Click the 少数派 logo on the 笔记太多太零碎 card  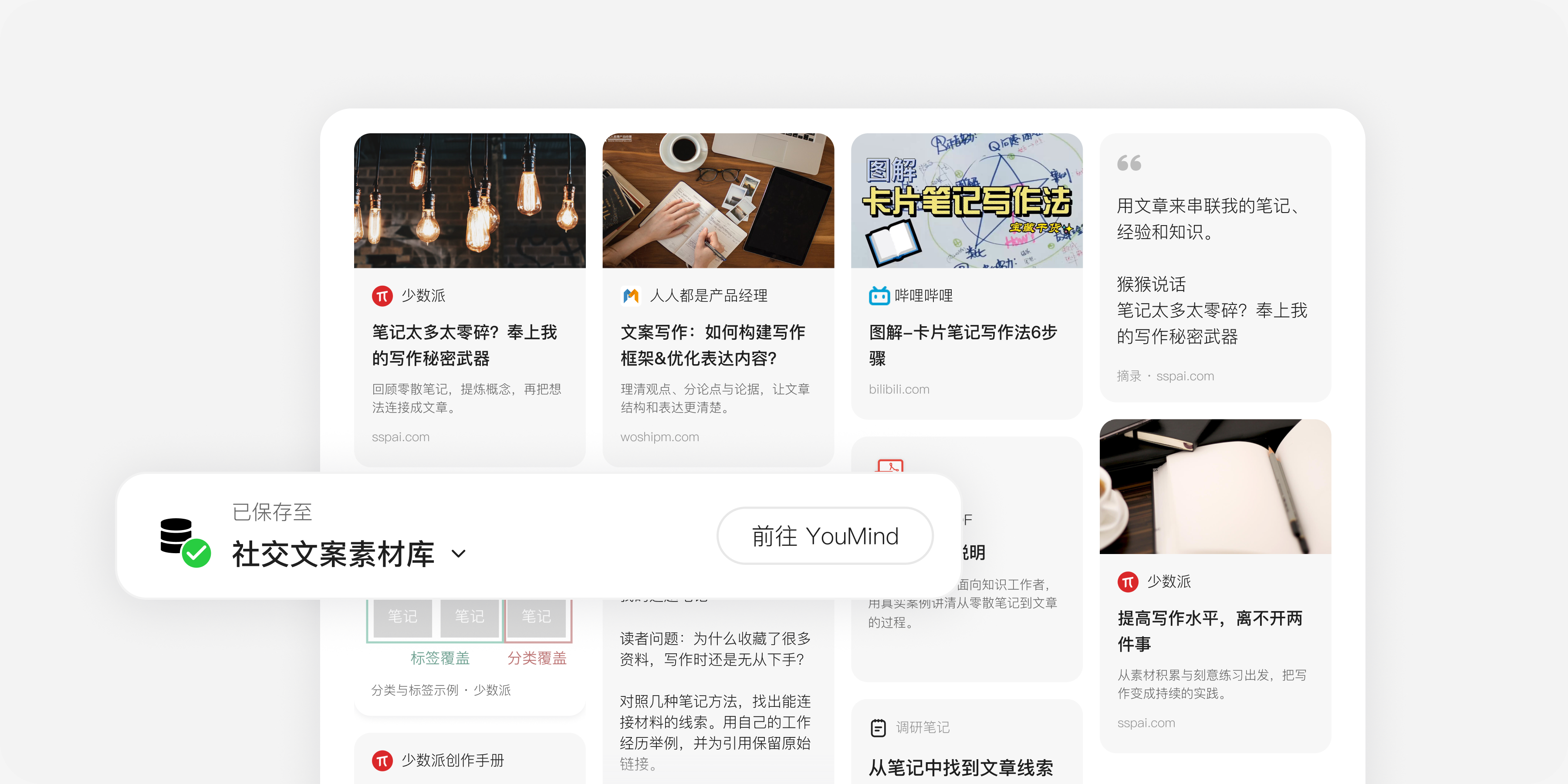click(382, 296)
